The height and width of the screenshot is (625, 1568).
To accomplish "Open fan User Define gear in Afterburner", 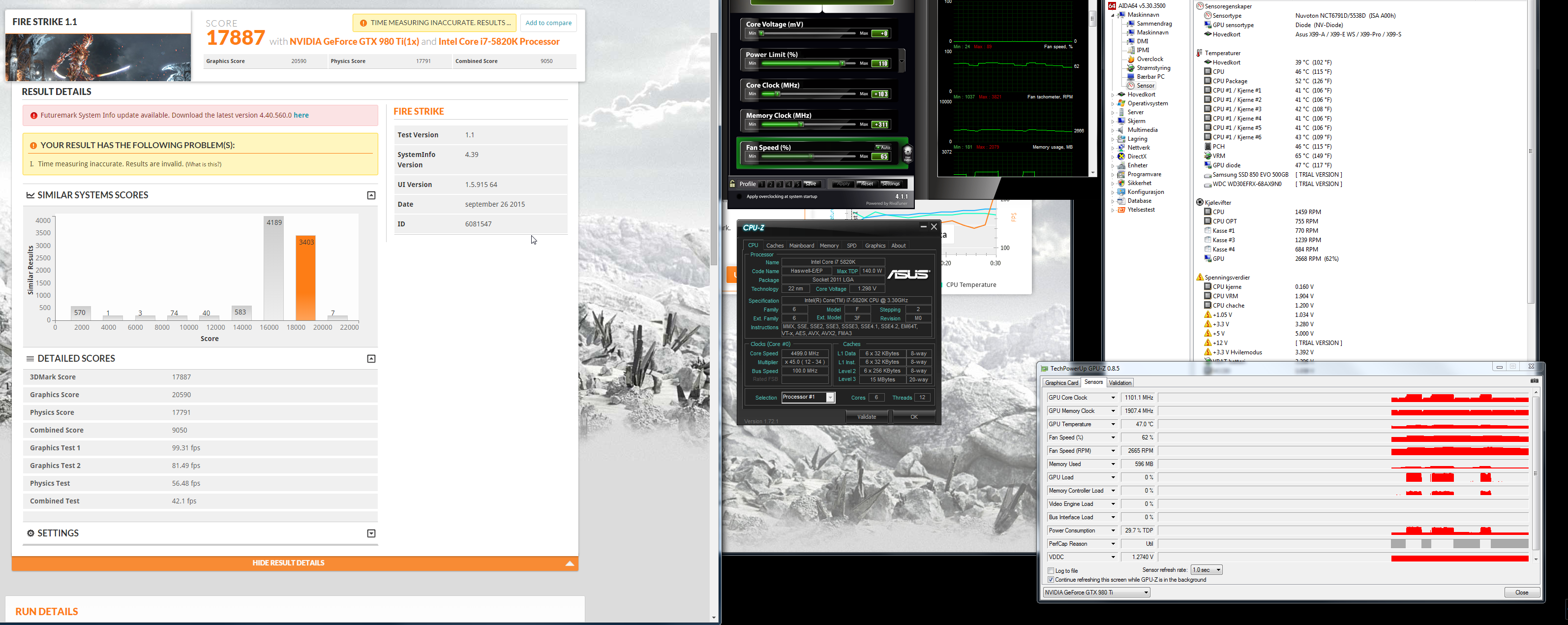I will pyautogui.click(x=907, y=153).
